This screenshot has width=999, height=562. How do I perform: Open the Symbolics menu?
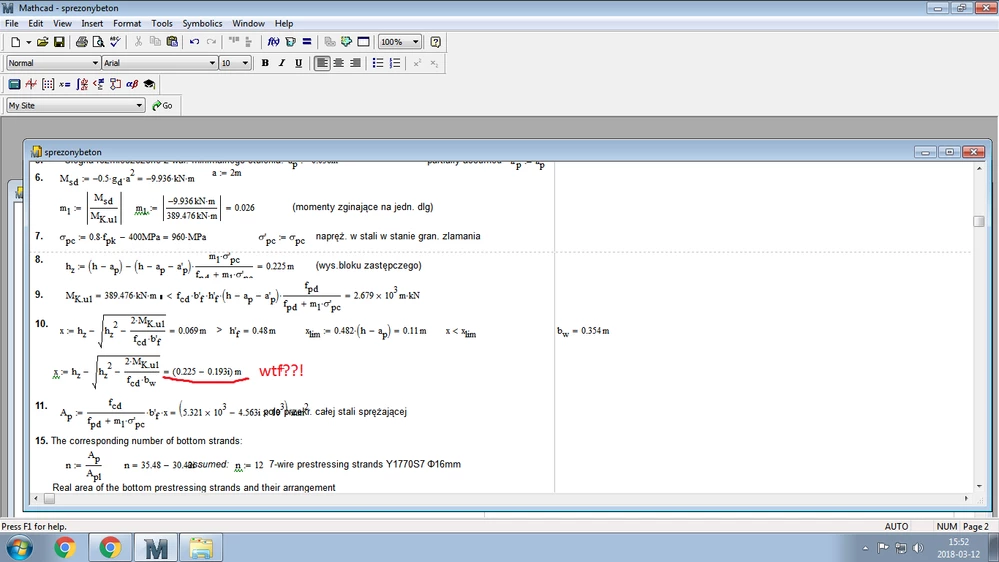click(202, 24)
